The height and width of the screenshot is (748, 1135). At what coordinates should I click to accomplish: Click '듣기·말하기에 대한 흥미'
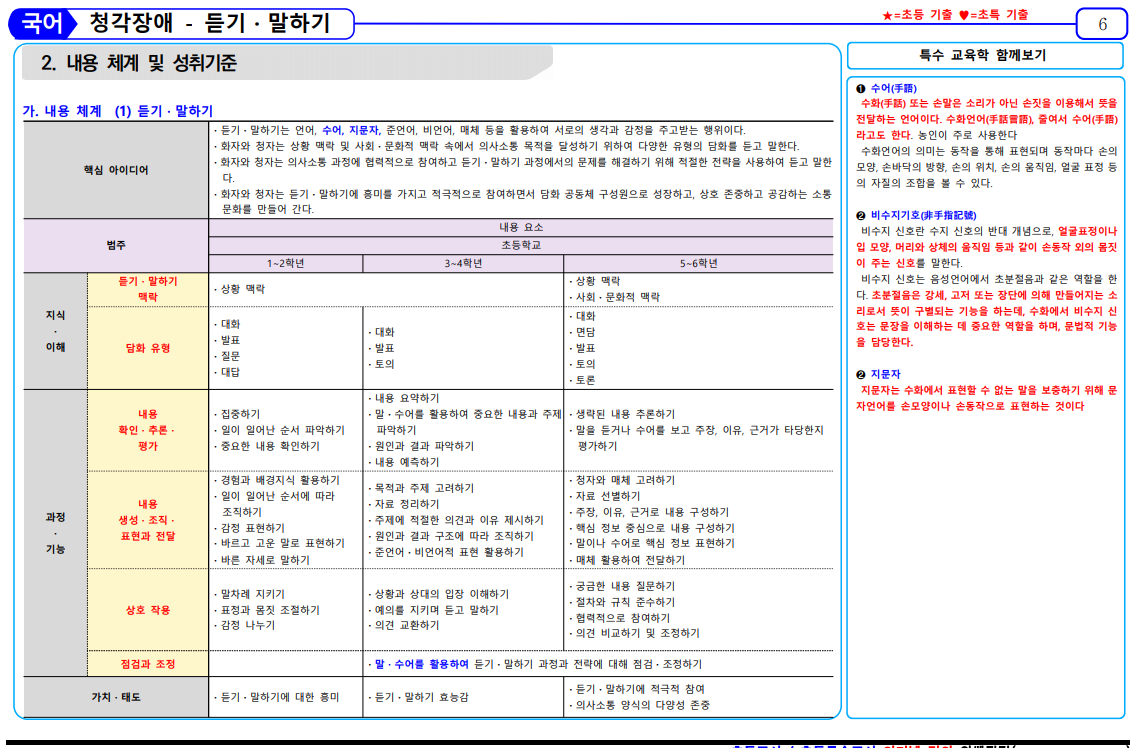coord(280,697)
